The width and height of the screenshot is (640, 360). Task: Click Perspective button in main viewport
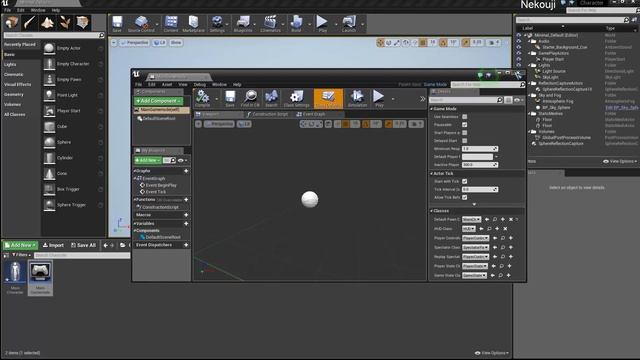(x=135, y=42)
